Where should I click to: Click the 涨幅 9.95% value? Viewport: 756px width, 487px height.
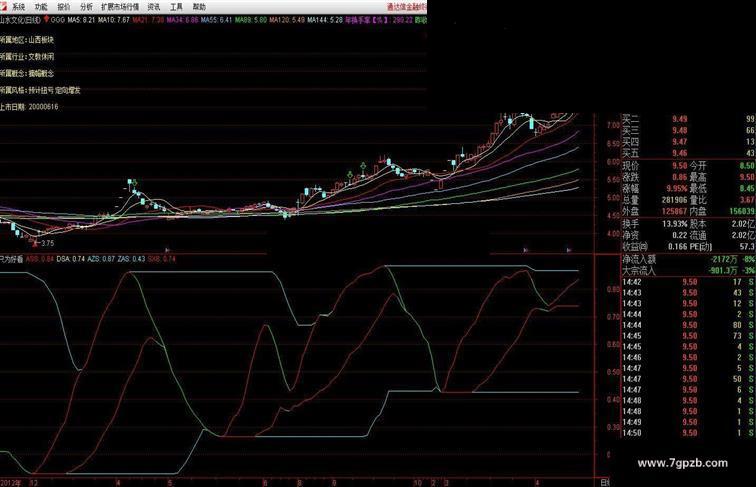(677, 188)
